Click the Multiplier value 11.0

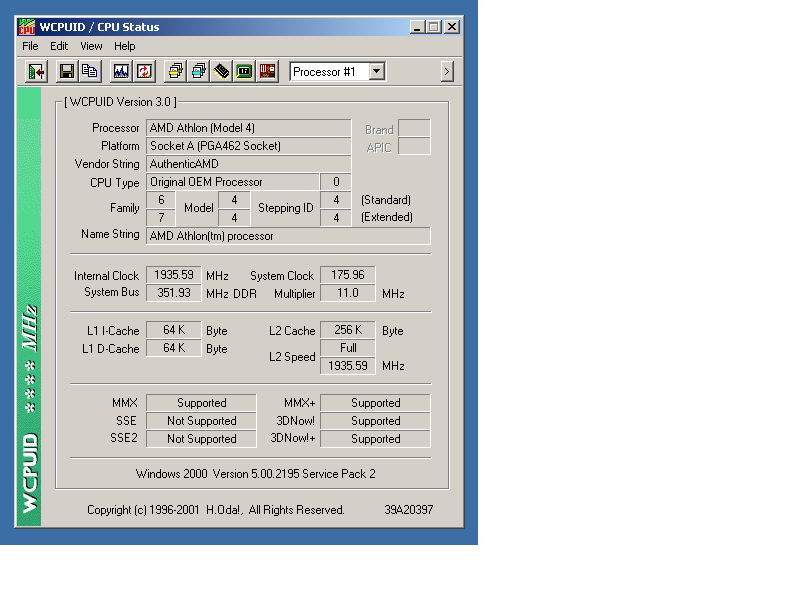(347, 293)
